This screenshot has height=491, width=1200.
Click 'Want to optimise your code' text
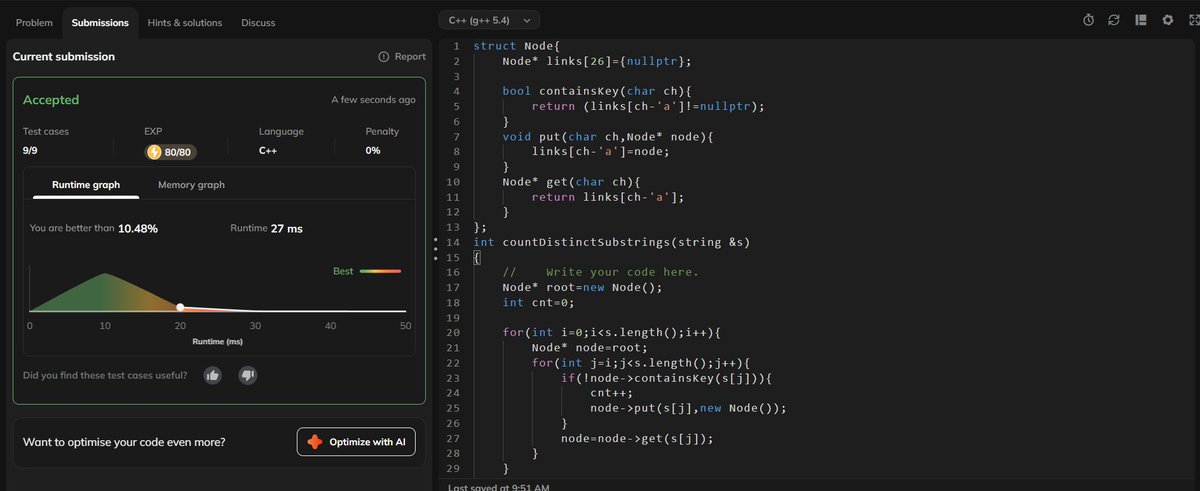(x=124, y=442)
